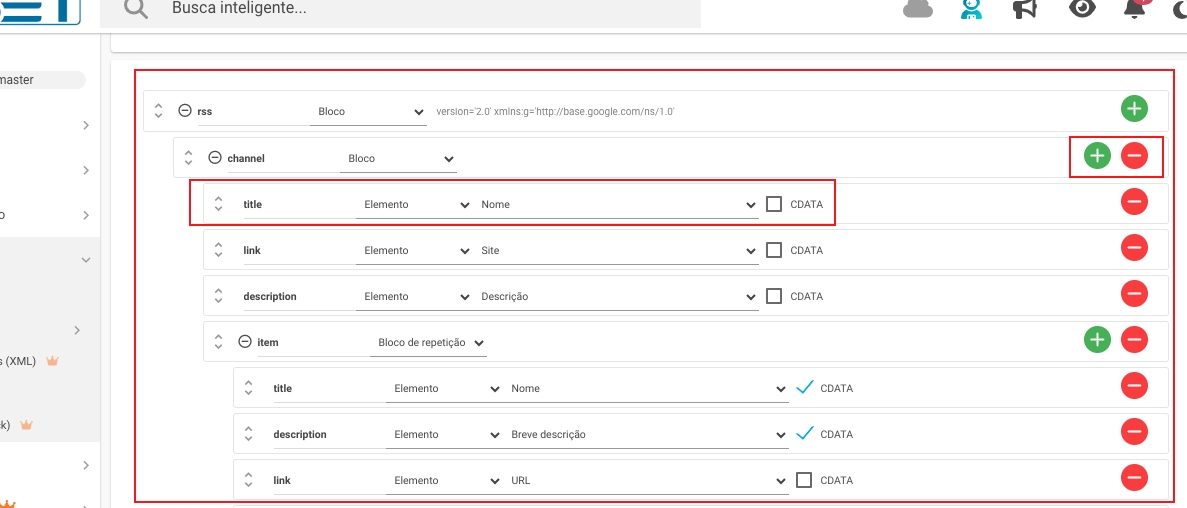Viewport: 1187px width, 508px height.
Task: Click the megaphone announcements icon
Action: coord(1024,8)
